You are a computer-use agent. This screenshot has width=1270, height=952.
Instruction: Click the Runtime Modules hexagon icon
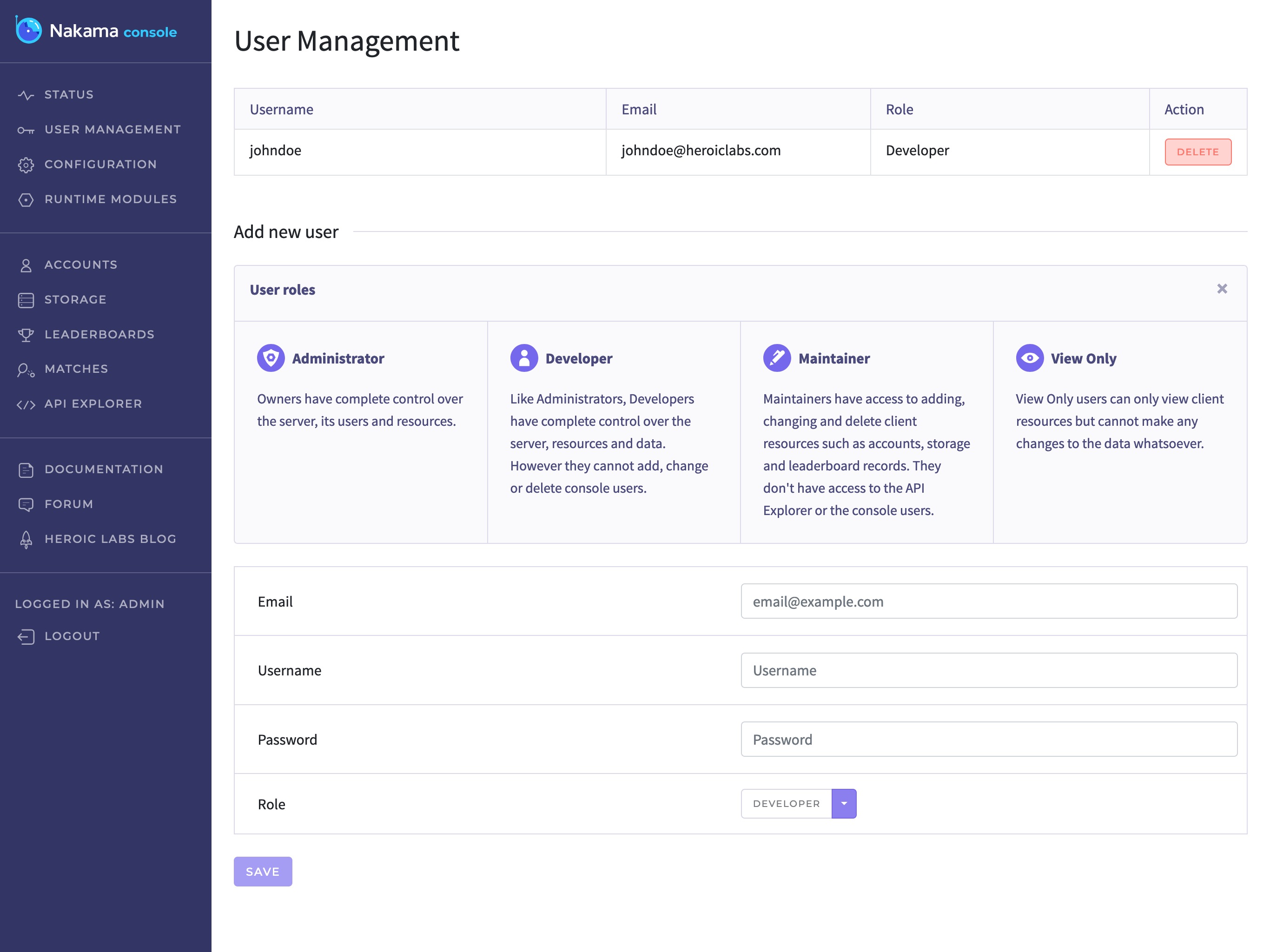[x=26, y=200]
